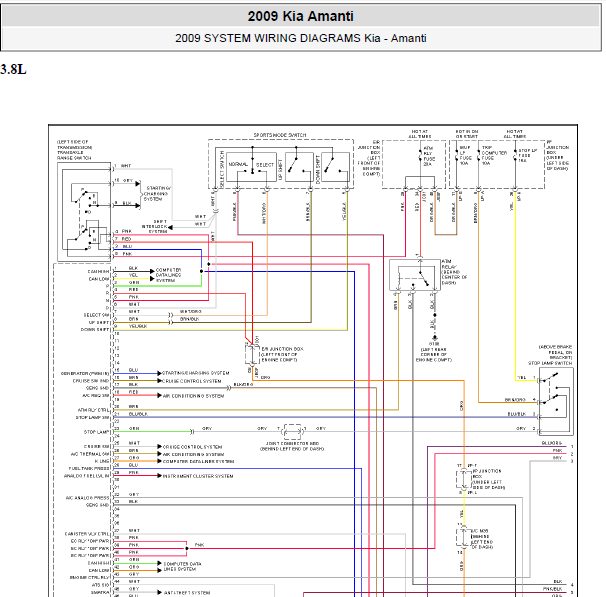The width and height of the screenshot is (606, 597).
Task: Click the 'BRN/BLK' wire label after pin 8 splice
Action: coord(189,319)
